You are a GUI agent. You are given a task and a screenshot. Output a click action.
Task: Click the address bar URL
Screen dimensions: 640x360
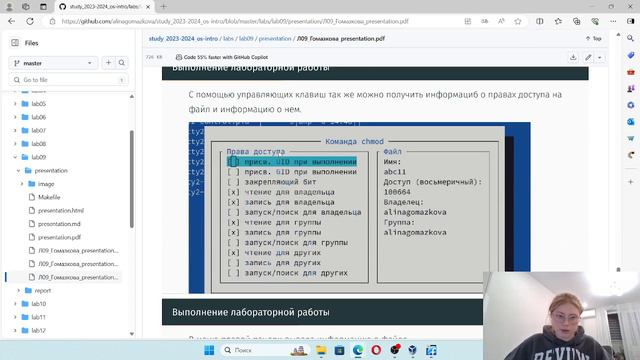point(235,21)
